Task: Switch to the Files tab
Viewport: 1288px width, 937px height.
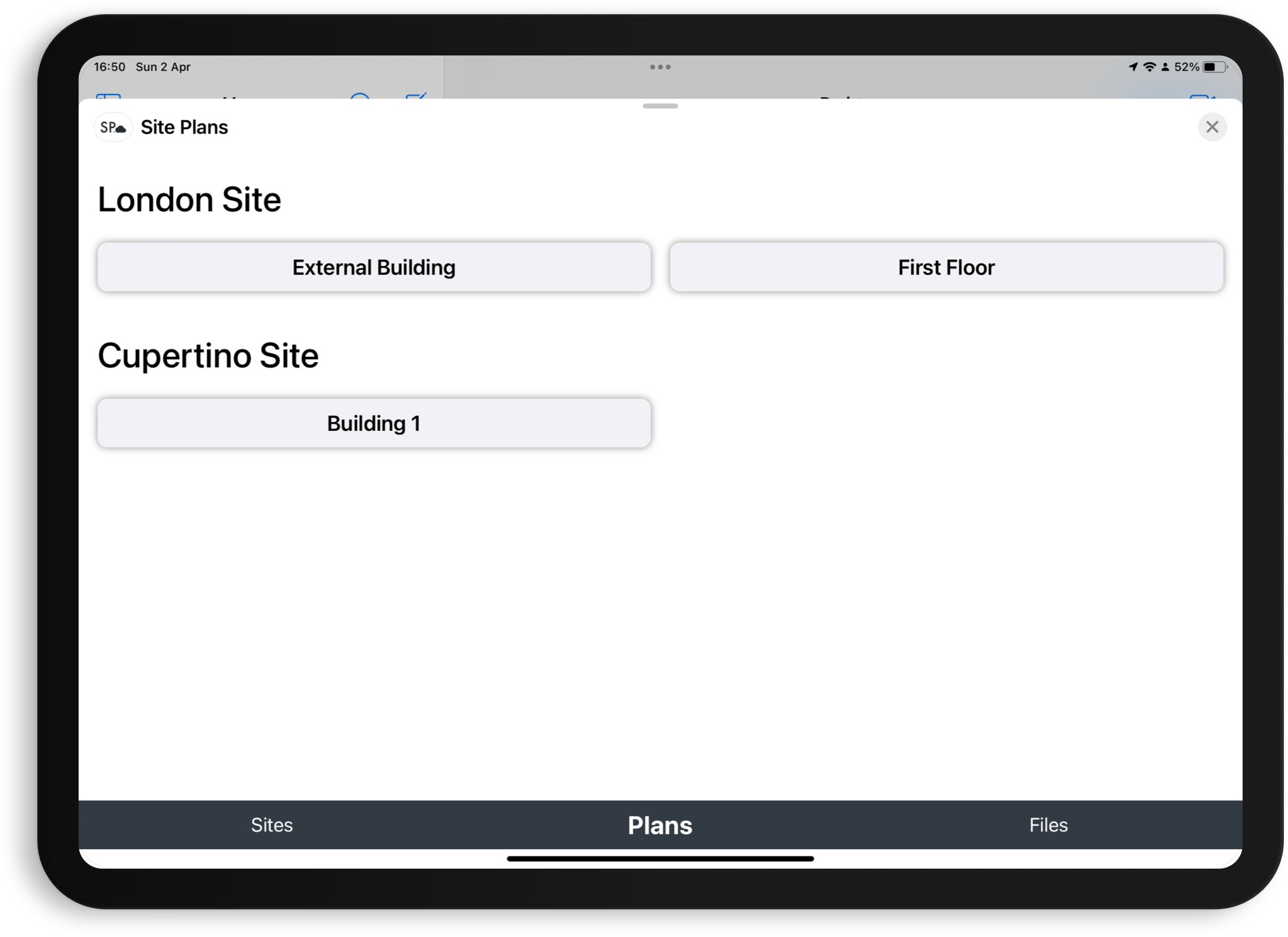Action: point(1048,825)
